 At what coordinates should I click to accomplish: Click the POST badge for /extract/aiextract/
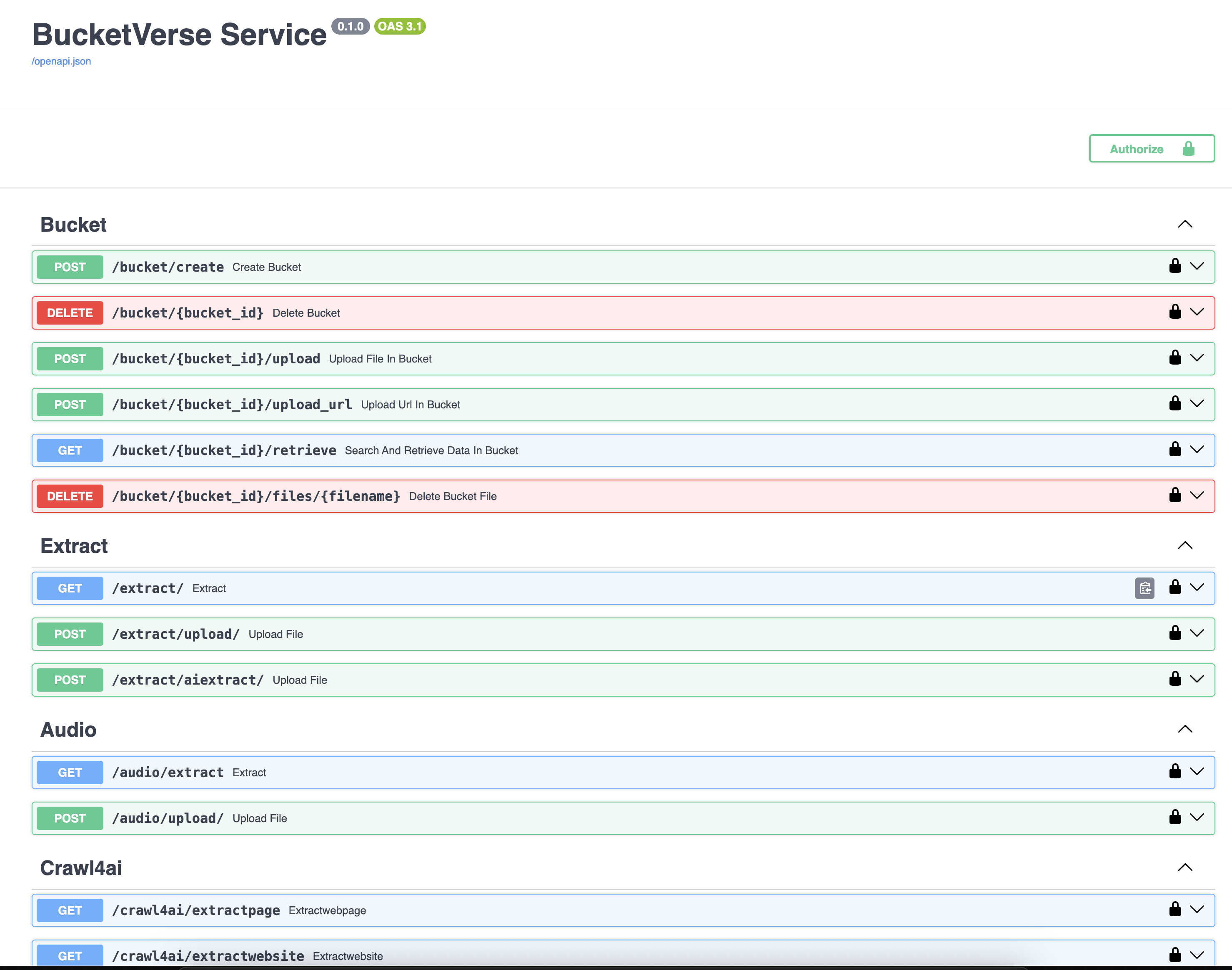tap(70, 680)
